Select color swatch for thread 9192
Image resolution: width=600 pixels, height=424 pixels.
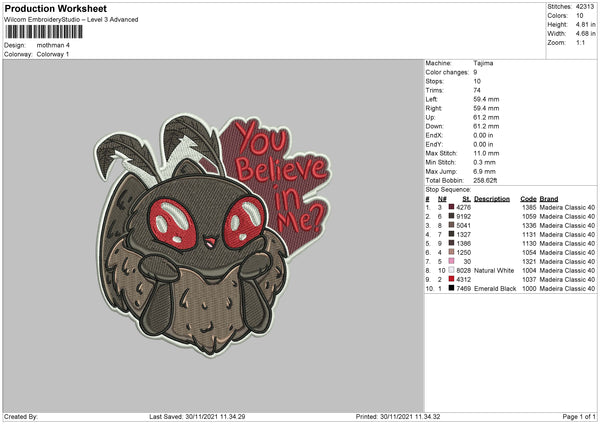point(452,216)
